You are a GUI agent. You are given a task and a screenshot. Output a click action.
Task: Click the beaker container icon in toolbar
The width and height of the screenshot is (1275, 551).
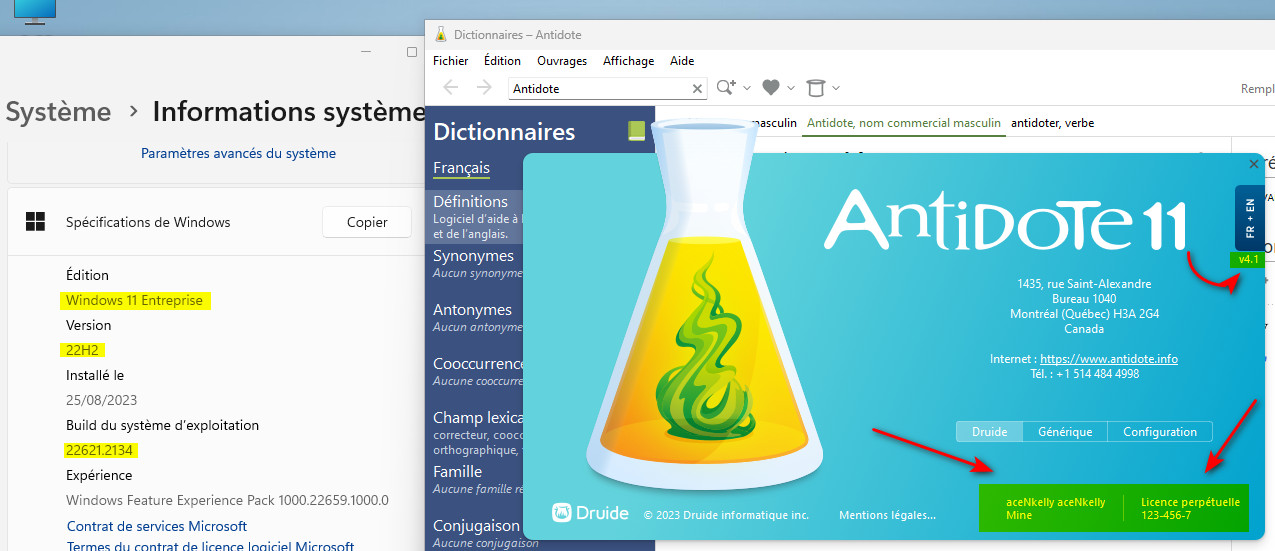click(x=816, y=88)
